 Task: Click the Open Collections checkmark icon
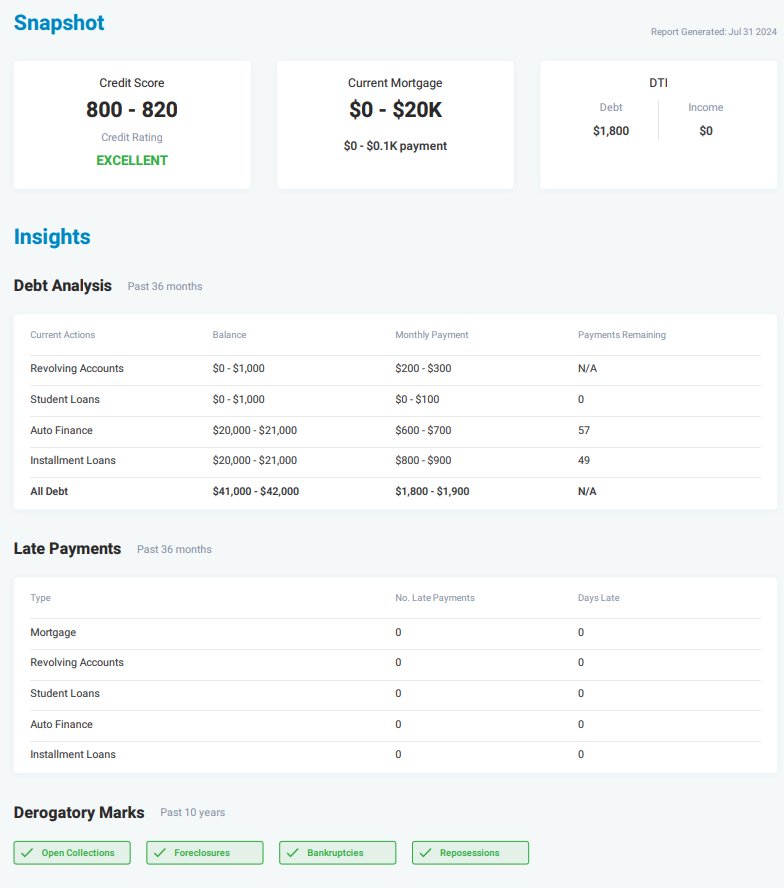point(27,852)
